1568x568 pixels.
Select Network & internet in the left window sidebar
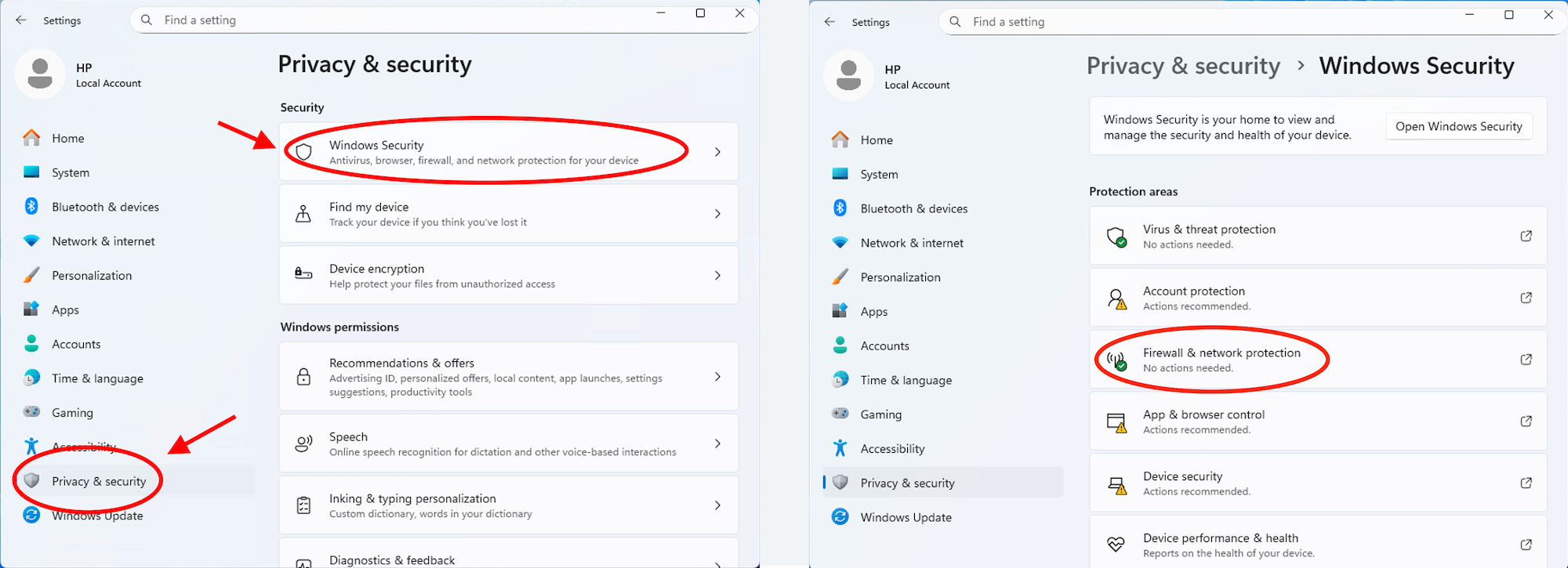(x=103, y=241)
